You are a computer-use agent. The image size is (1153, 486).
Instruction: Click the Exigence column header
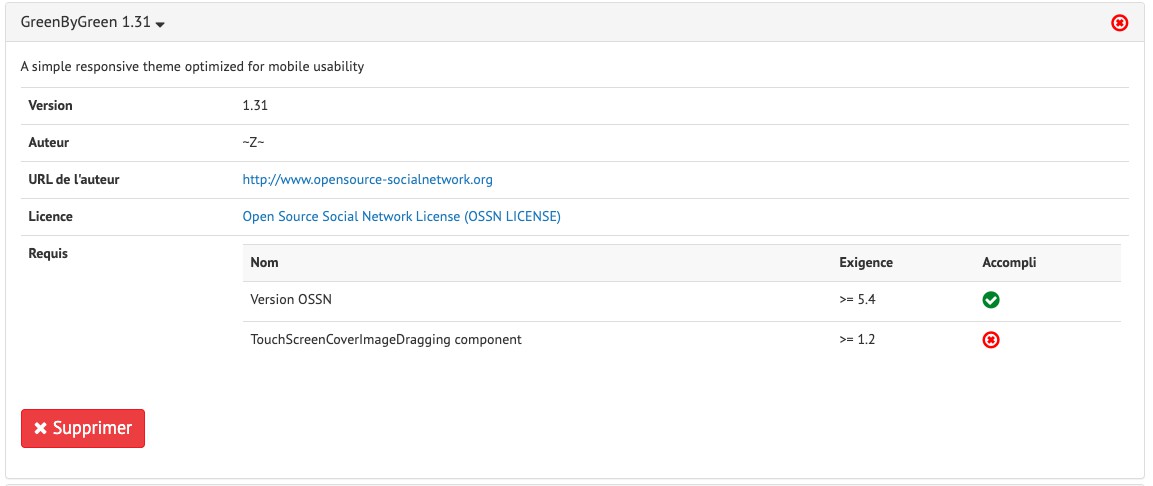865,263
